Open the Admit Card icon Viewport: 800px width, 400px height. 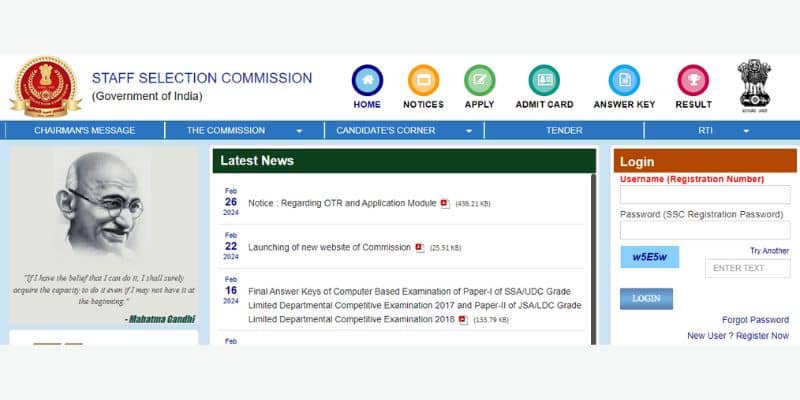tap(544, 81)
